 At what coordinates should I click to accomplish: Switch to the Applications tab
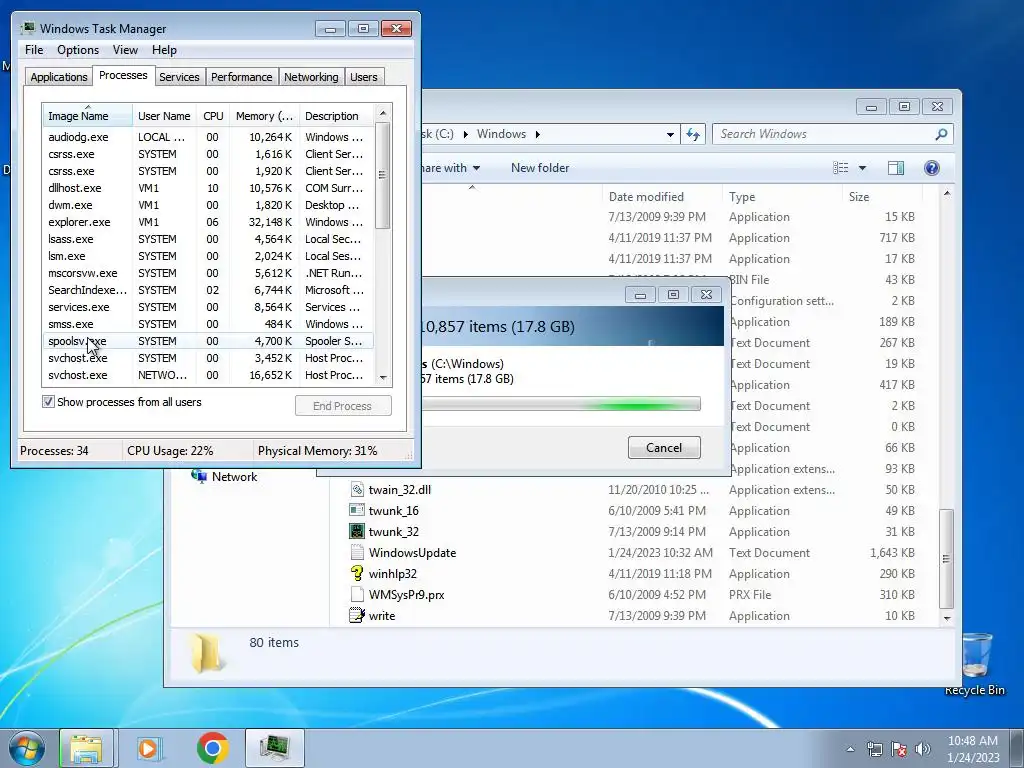click(59, 77)
